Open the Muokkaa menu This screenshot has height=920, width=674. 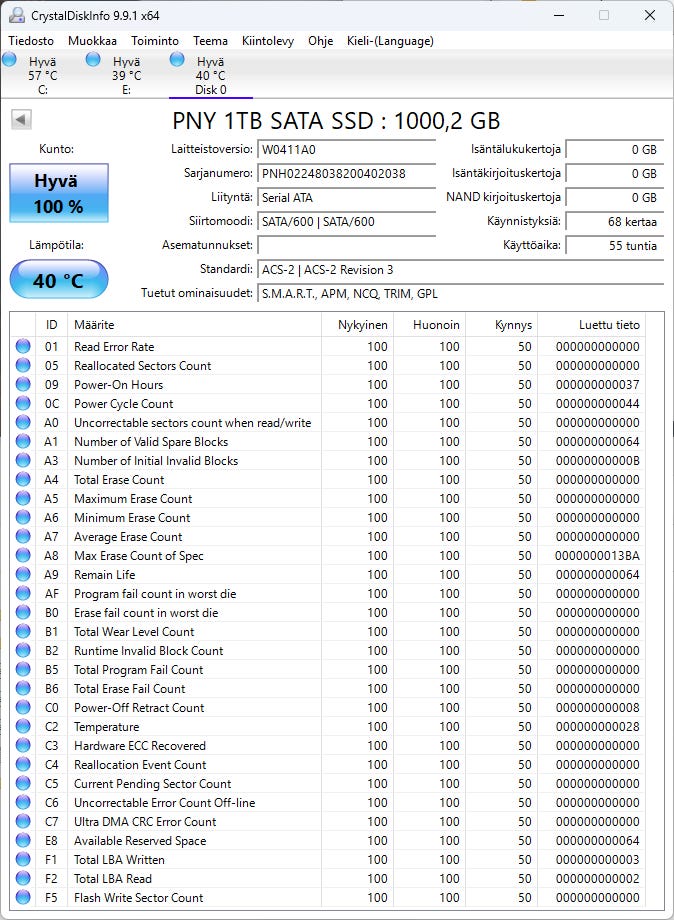tap(92, 41)
